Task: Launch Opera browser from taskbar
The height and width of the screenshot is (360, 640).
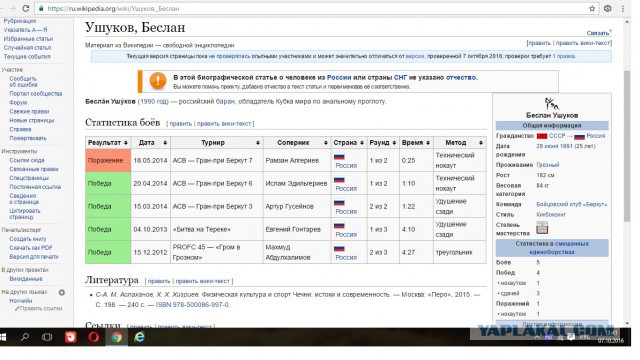Action: [93, 337]
